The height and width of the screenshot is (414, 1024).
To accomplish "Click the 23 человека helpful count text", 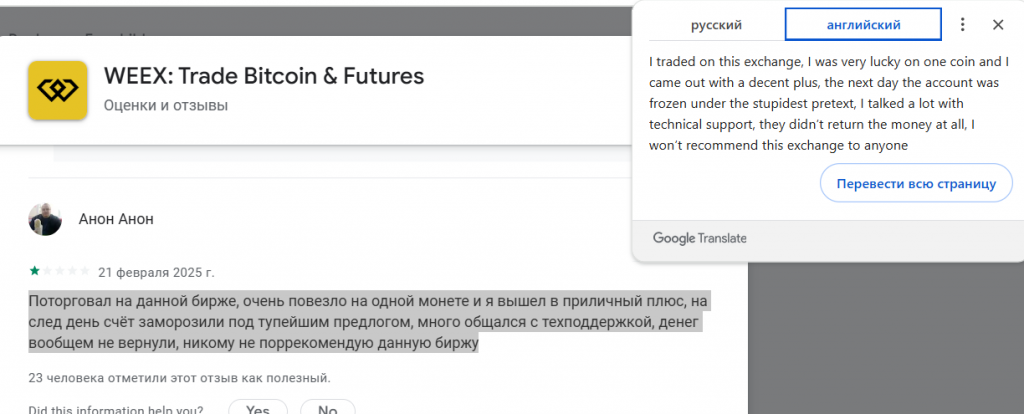I will 180,378.
